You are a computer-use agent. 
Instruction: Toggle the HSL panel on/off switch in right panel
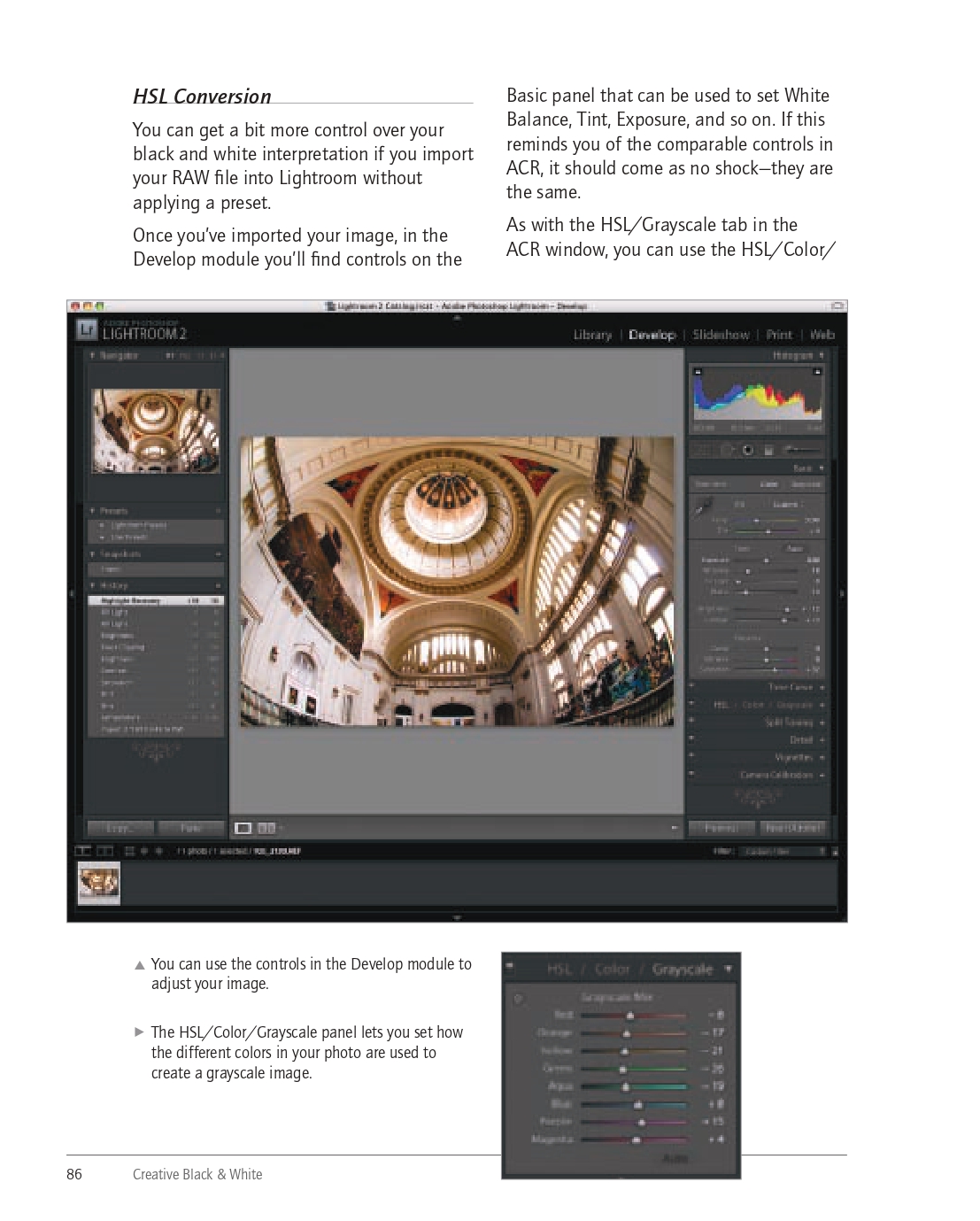[x=692, y=705]
